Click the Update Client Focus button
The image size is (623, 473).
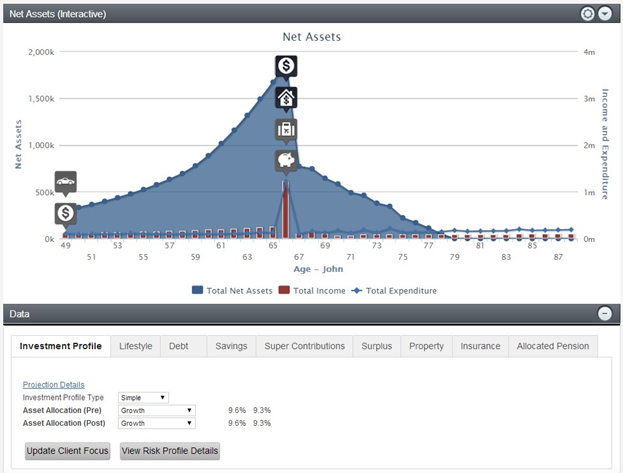pyautogui.click(x=68, y=451)
